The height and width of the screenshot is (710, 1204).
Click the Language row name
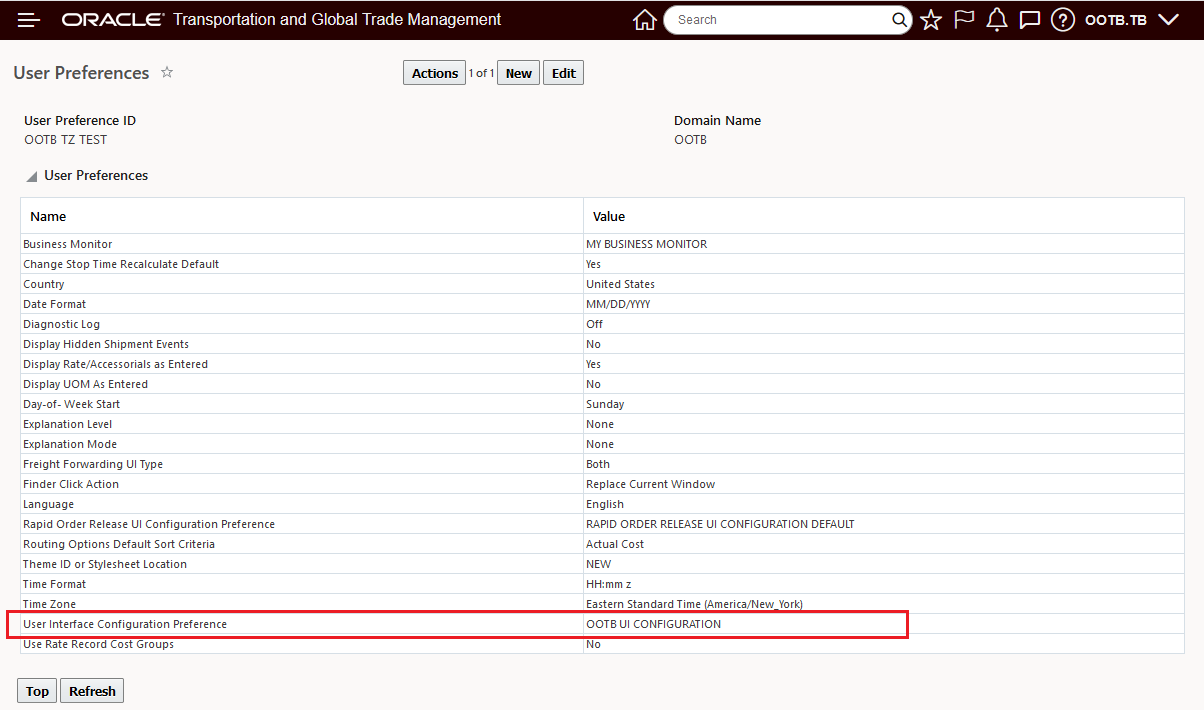[49, 504]
